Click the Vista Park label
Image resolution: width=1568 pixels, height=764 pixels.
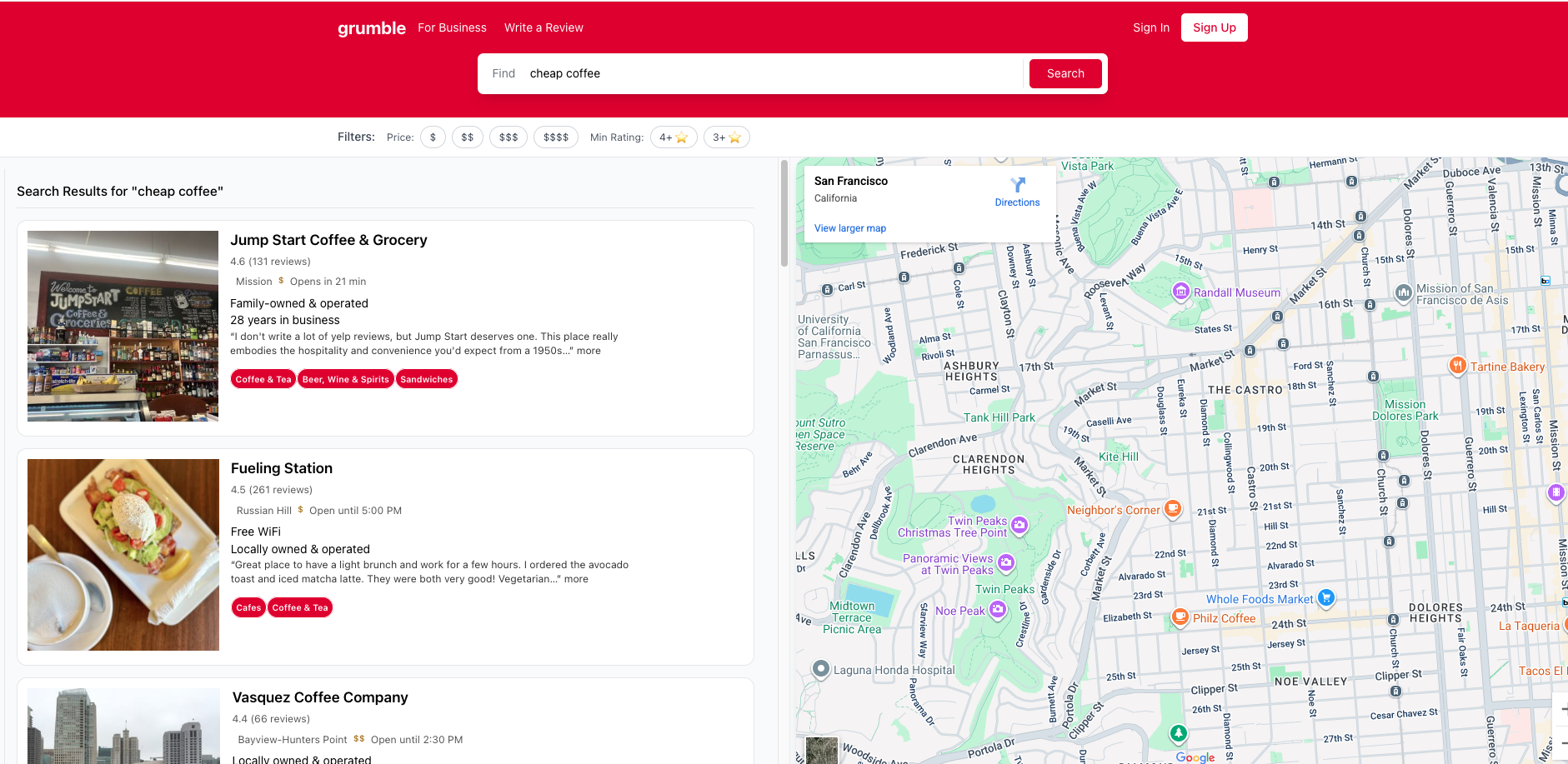(x=1088, y=166)
